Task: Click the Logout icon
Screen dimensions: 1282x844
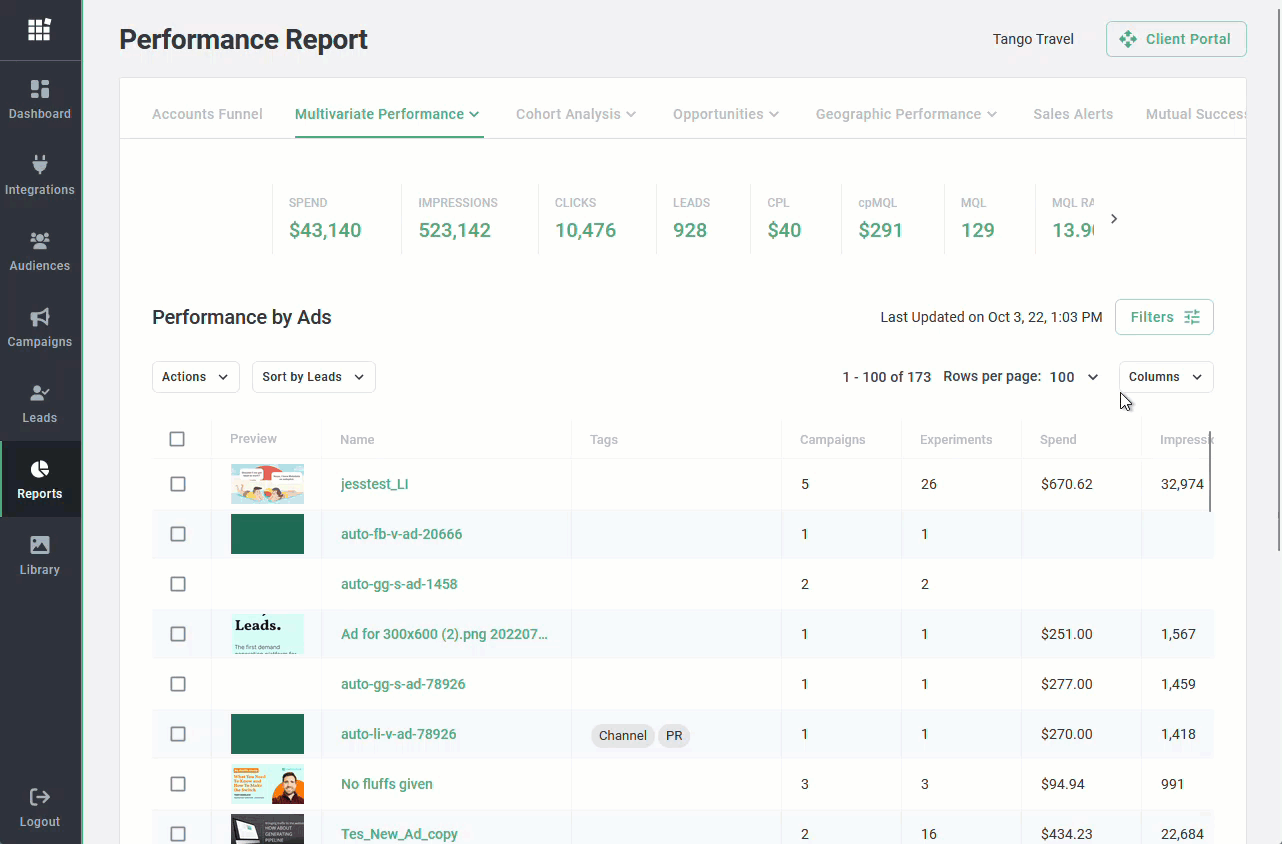Action: pos(40,797)
